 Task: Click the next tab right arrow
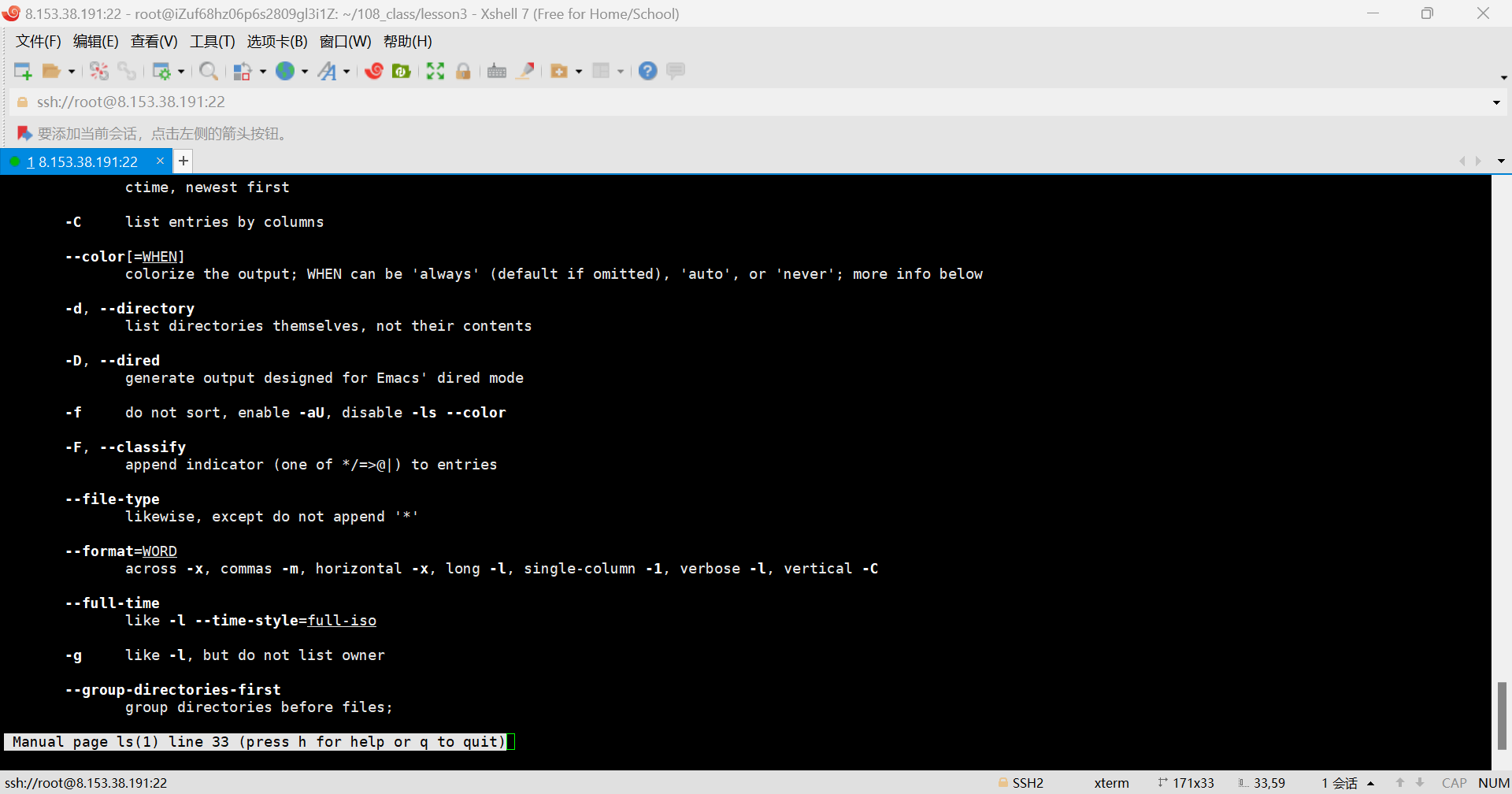click(x=1478, y=161)
